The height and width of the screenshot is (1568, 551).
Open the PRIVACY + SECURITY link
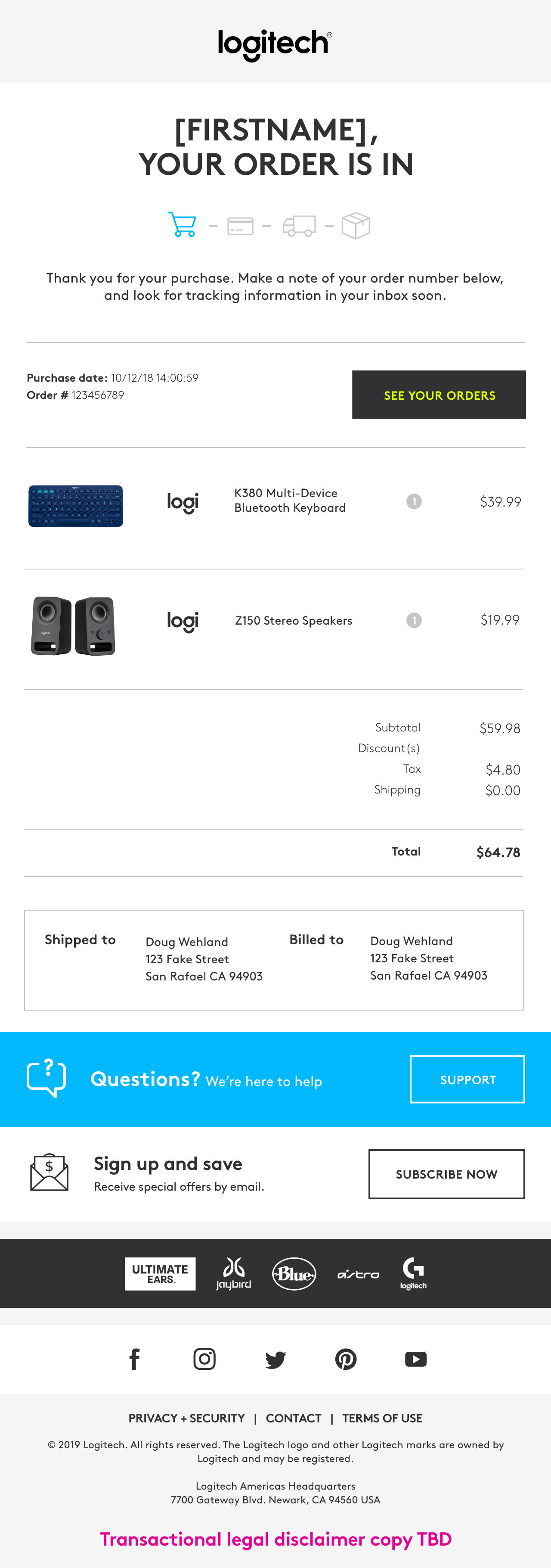187,1418
